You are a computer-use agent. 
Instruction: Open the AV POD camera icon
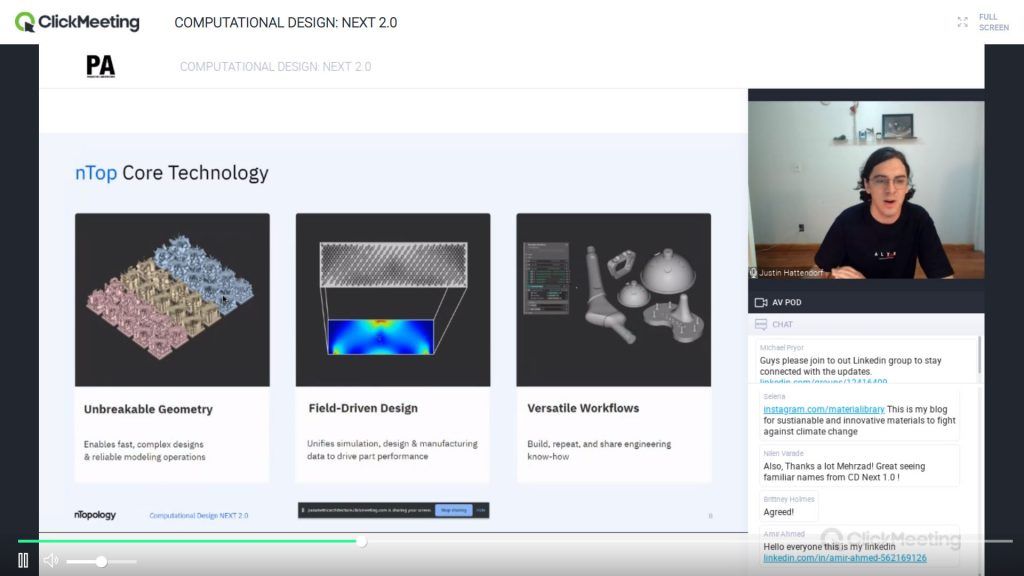pyautogui.click(x=761, y=302)
